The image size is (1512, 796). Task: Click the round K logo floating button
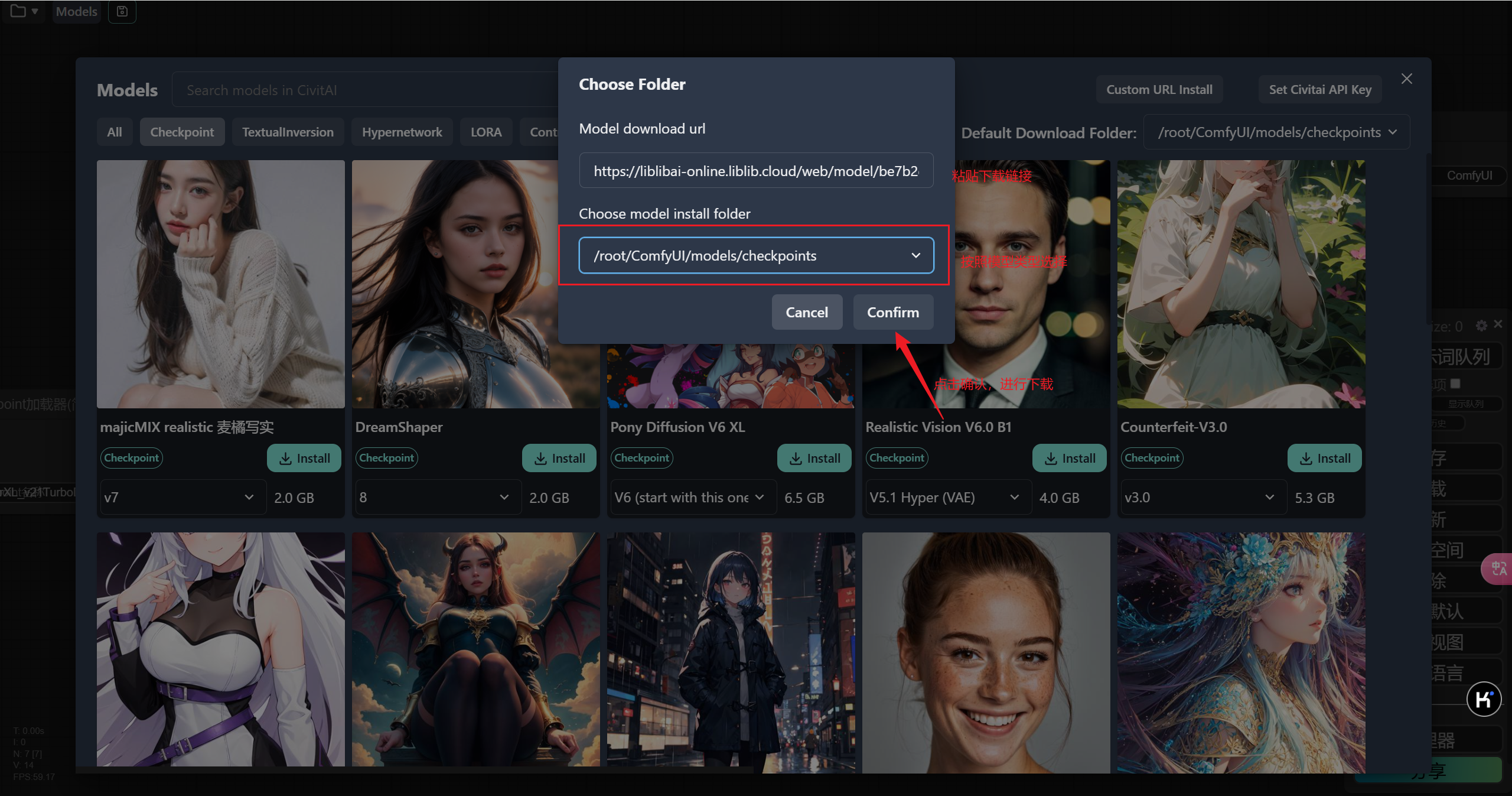pyautogui.click(x=1483, y=700)
